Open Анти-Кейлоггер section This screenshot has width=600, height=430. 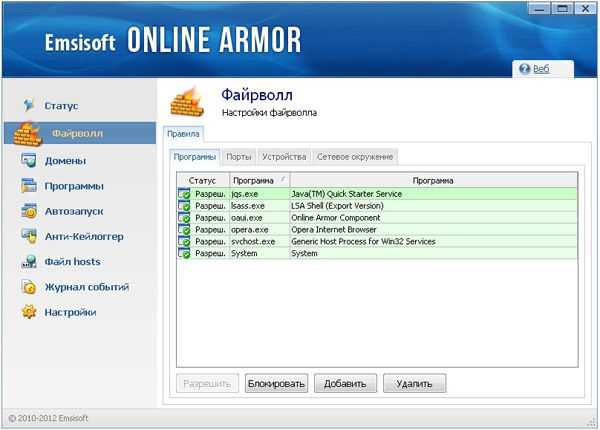(x=84, y=237)
